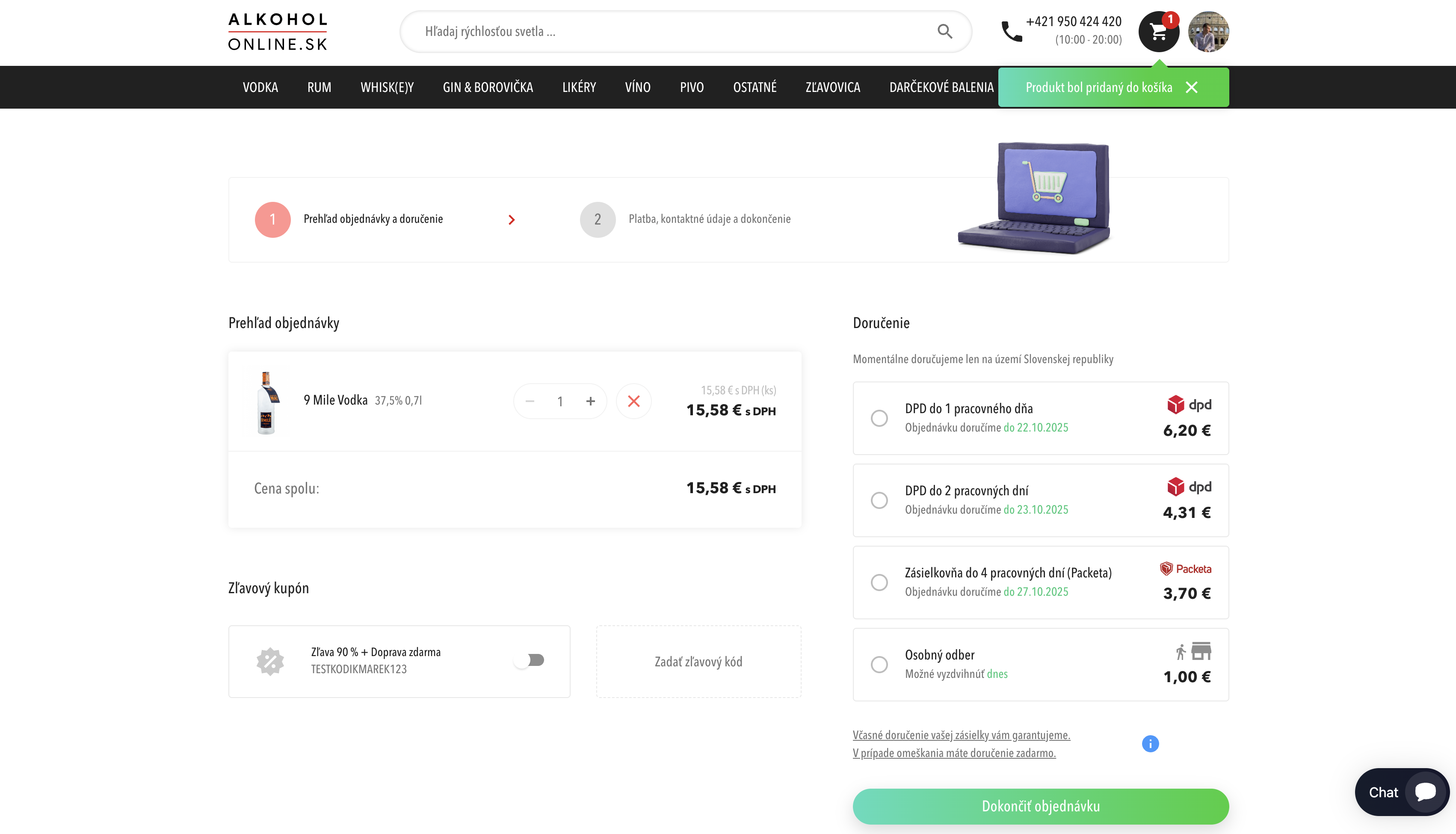Open the WHISK(E)Y menu category
The image size is (1456, 834).
tap(387, 87)
